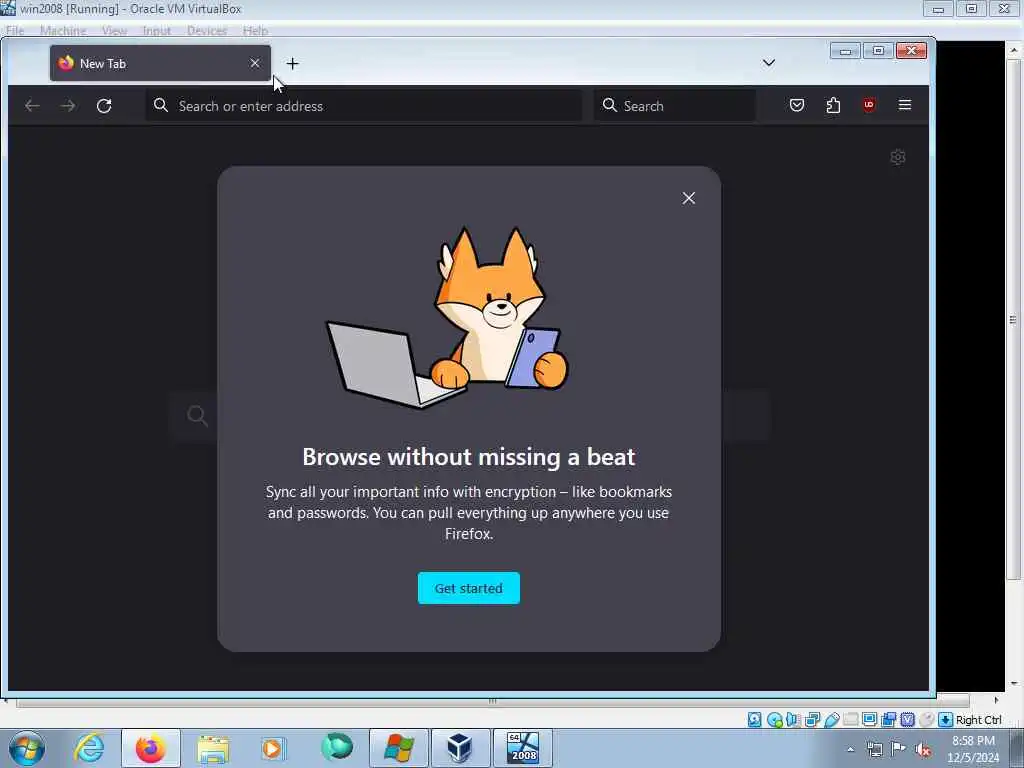Reload the current page

(104, 105)
